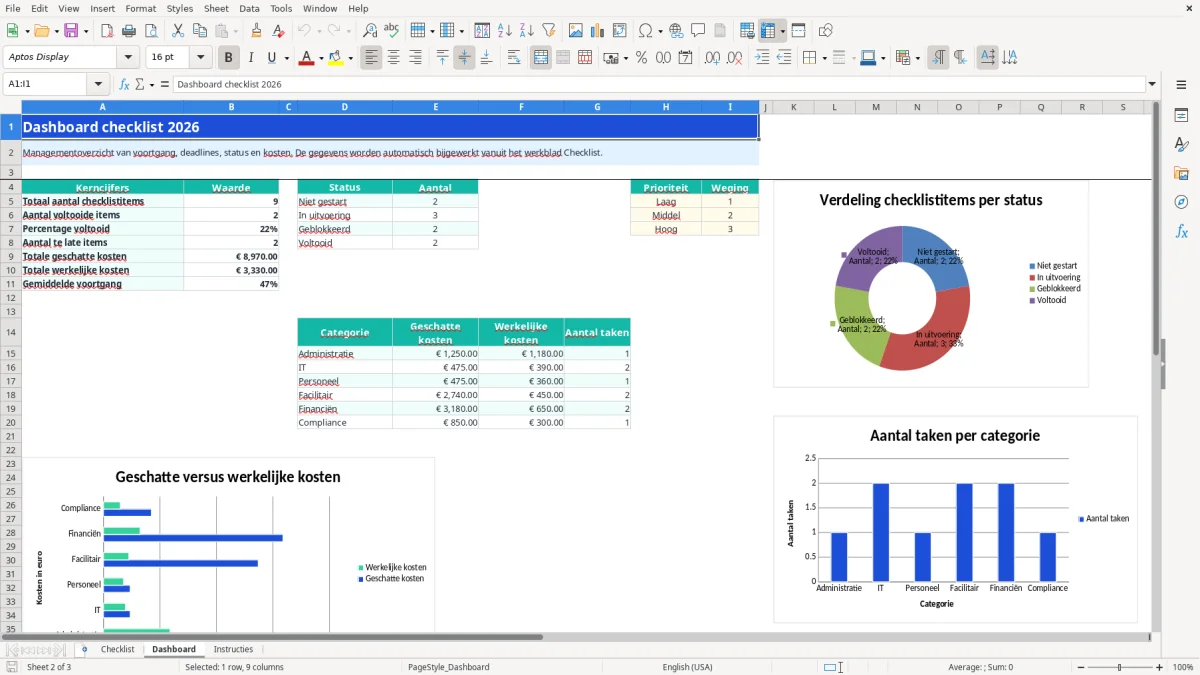
Task: Click PageStyle_Dashboard in status bar
Action: point(448,667)
